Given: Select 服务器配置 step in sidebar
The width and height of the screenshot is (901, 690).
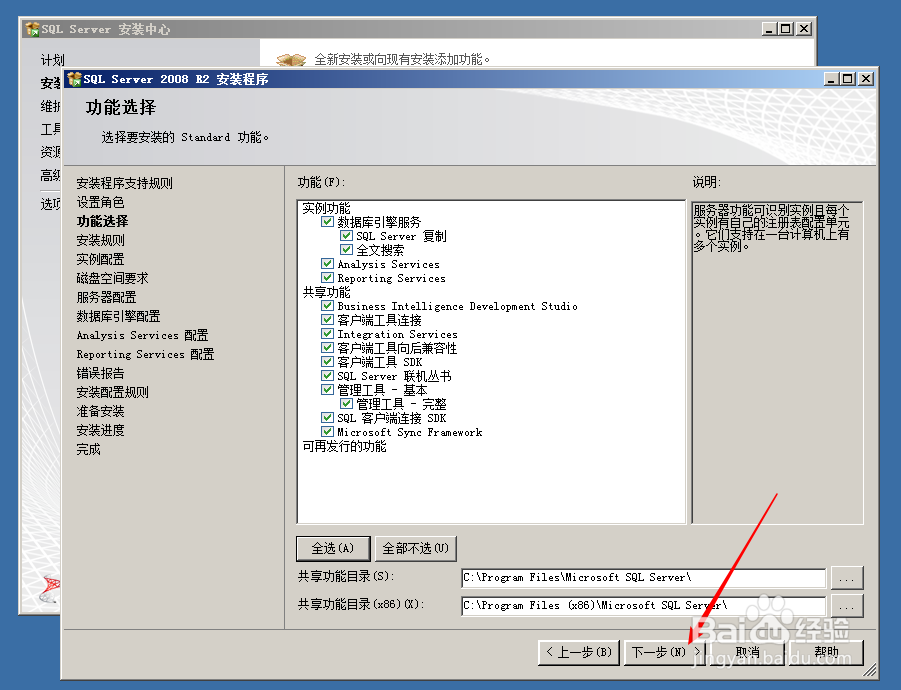Looking at the screenshot, I should [106, 297].
